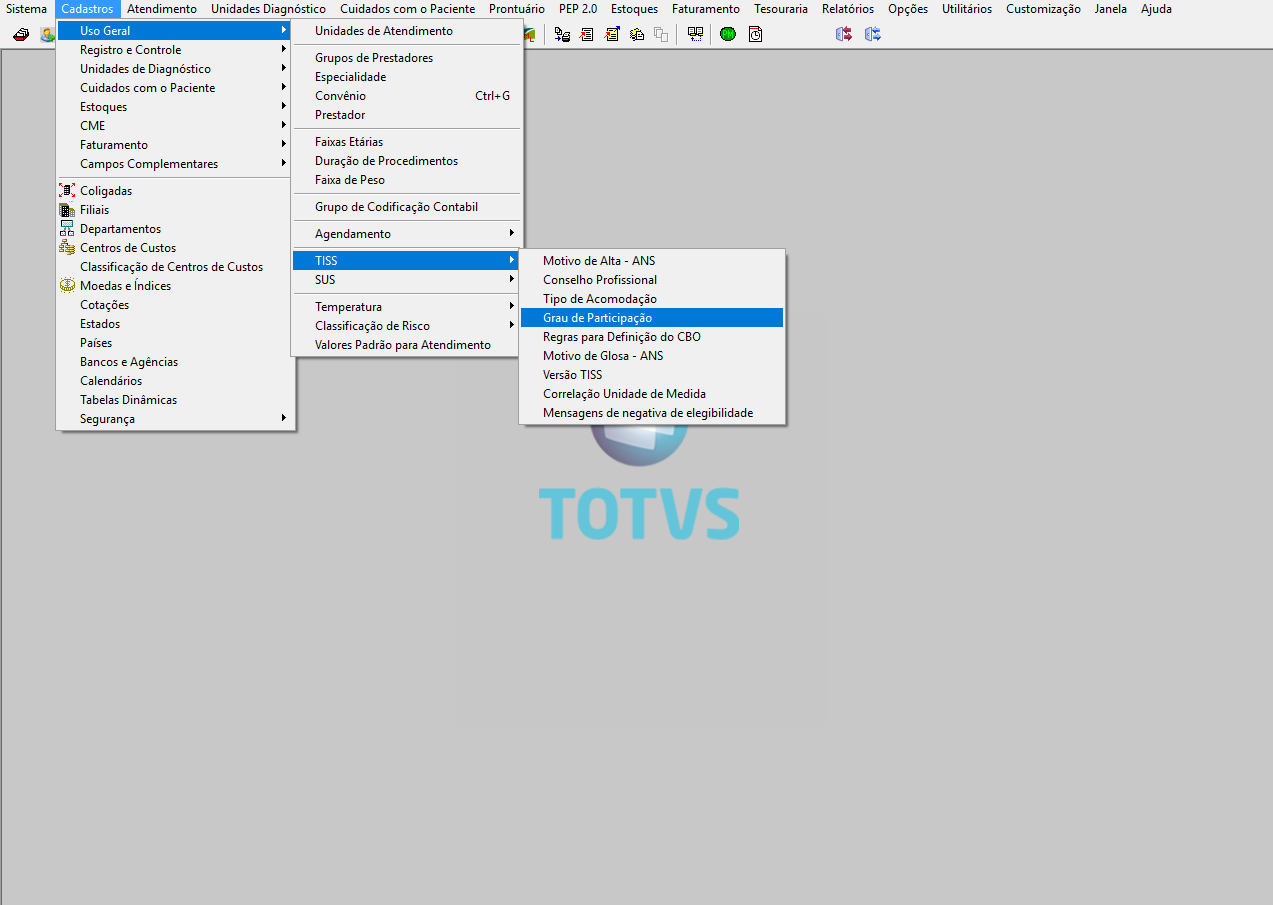Open the Atendimento menu

click(162, 9)
